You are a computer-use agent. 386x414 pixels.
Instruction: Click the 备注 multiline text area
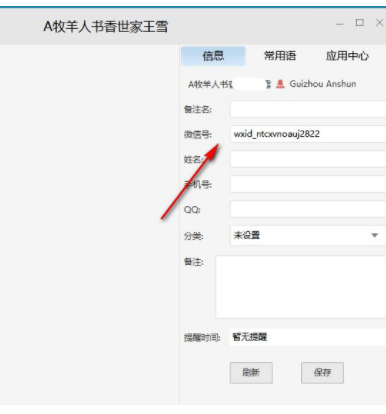pyautogui.click(x=301, y=287)
